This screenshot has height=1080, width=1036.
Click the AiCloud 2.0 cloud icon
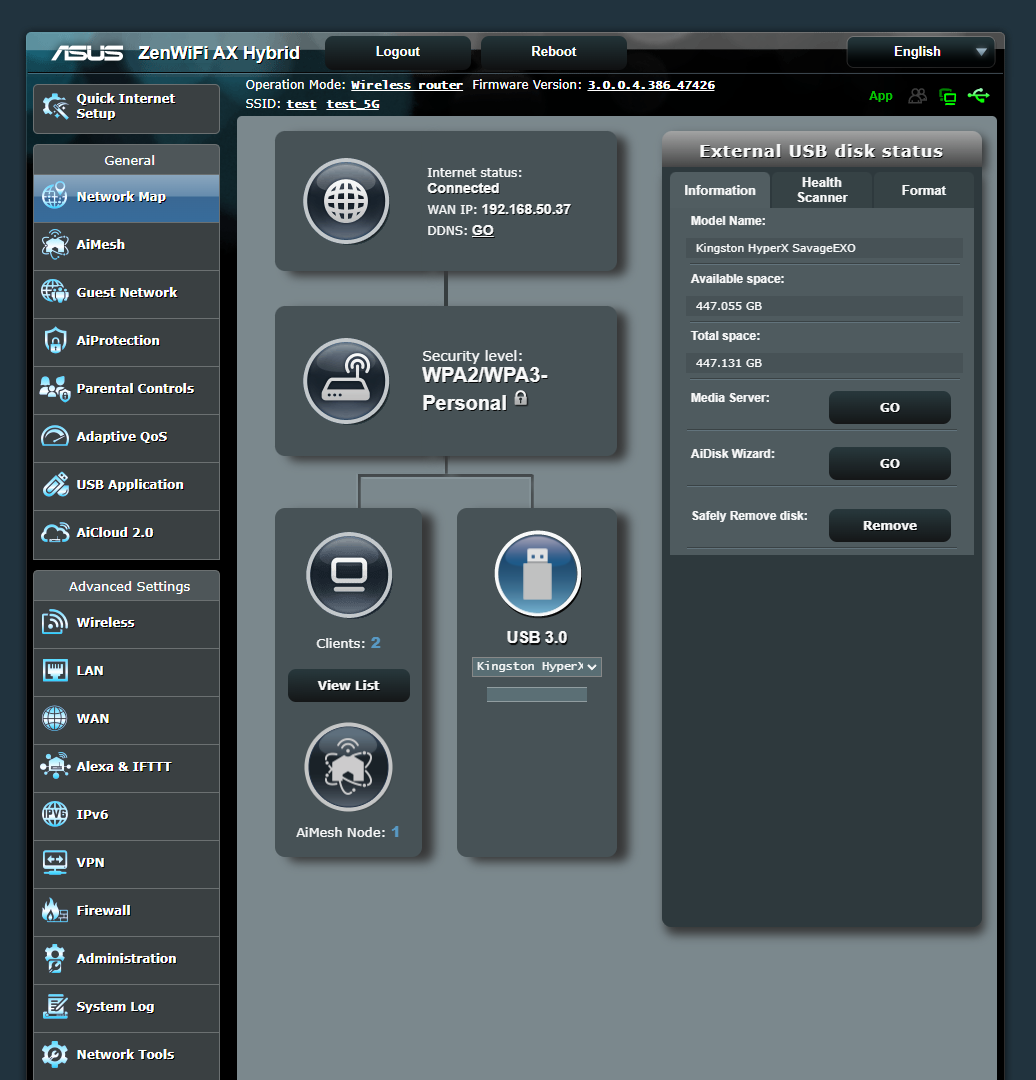coord(55,533)
